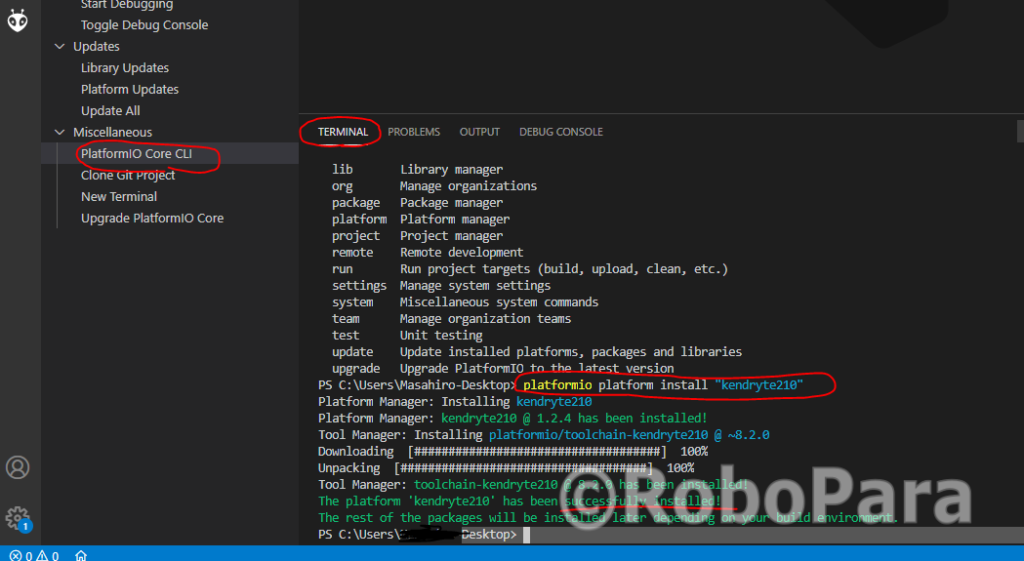Open the Accounts icon in activity bar
The width and height of the screenshot is (1024, 561).
coord(18,467)
